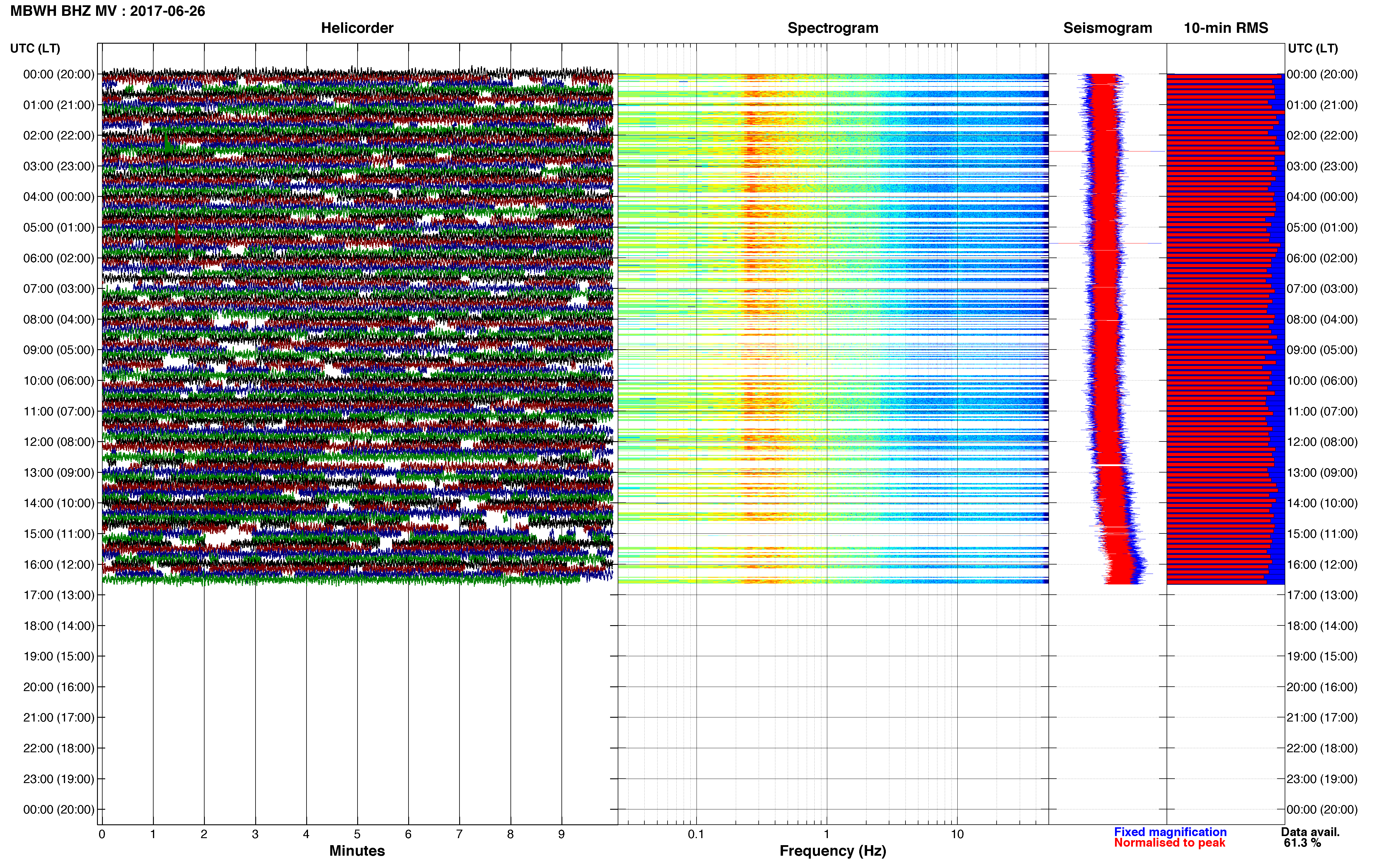Click '16:00 (12:00)' on the RMS panel time axis
Viewport: 1389px width, 868px height.
tap(1322, 564)
